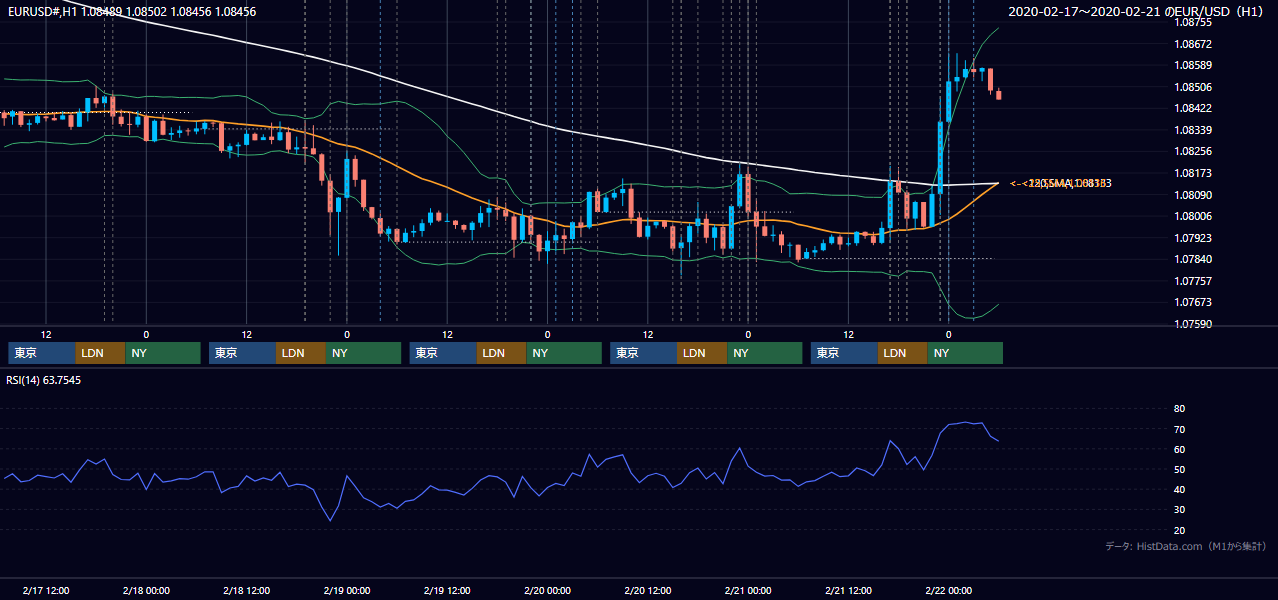Select the 2/20 00:00 date label

coord(547,591)
